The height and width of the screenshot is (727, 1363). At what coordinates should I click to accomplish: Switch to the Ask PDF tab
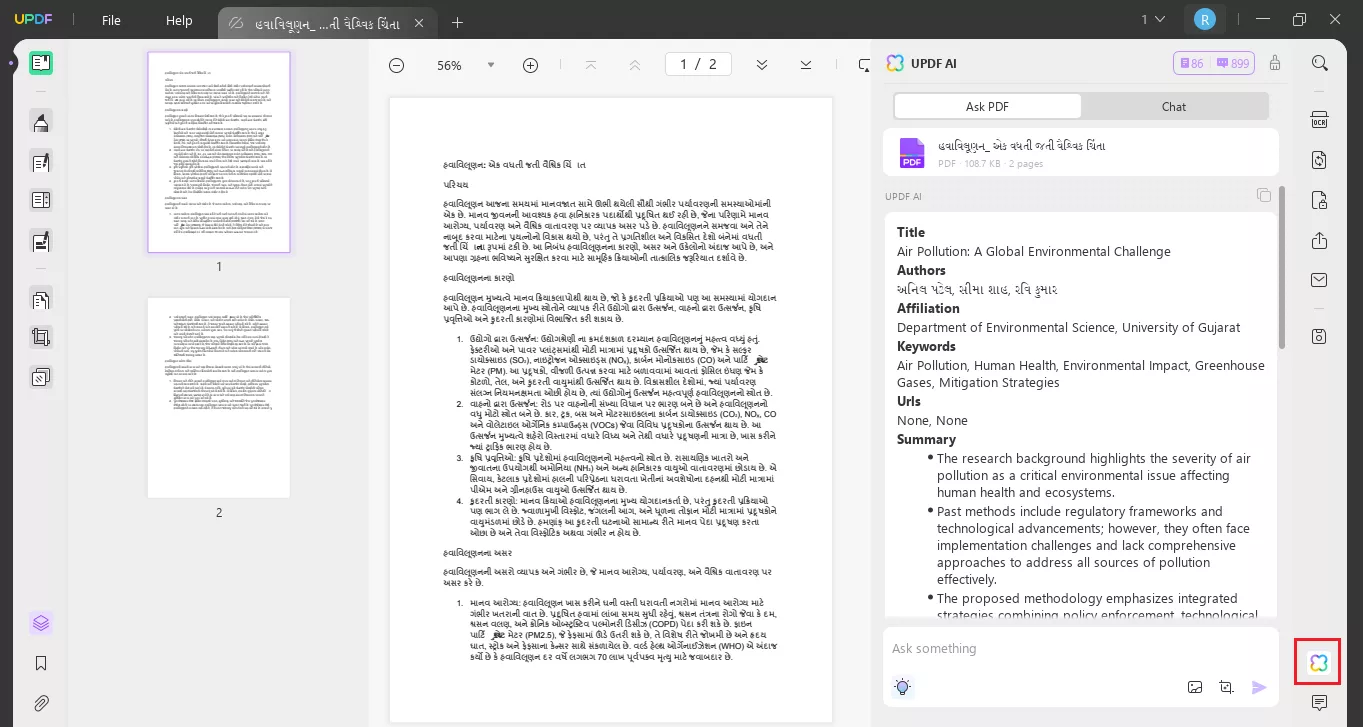(987, 106)
